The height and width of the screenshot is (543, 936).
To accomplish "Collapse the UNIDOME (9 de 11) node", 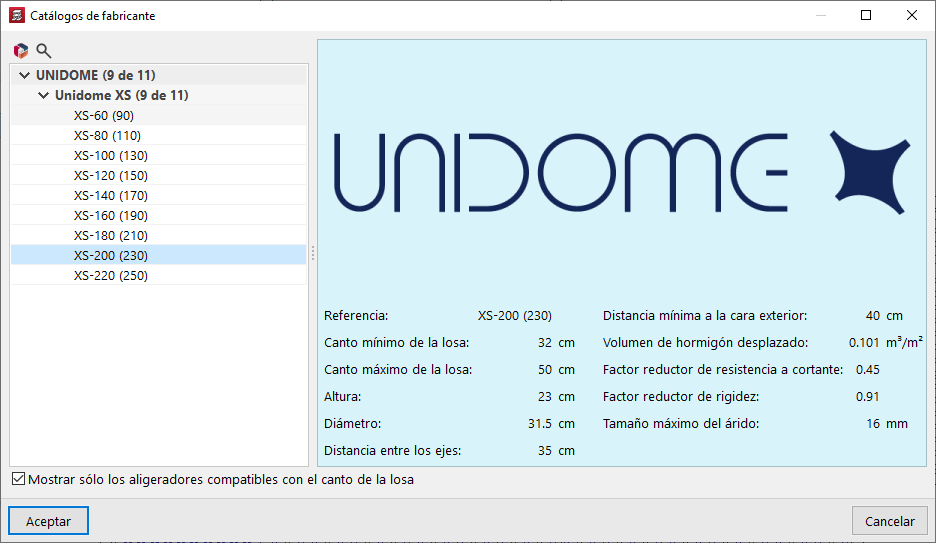I will pyautogui.click(x=24, y=75).
